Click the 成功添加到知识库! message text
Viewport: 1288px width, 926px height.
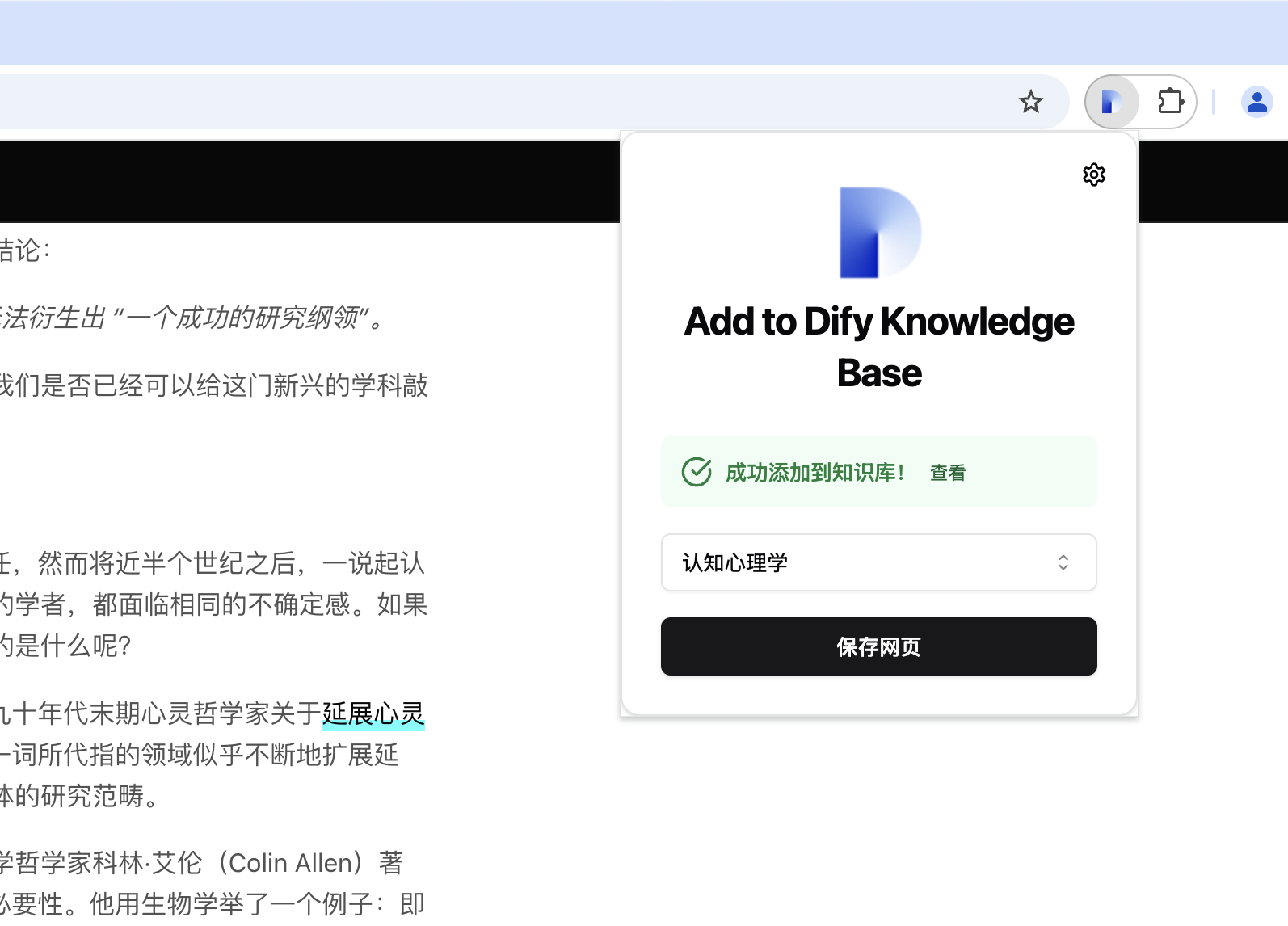(815, 473)
